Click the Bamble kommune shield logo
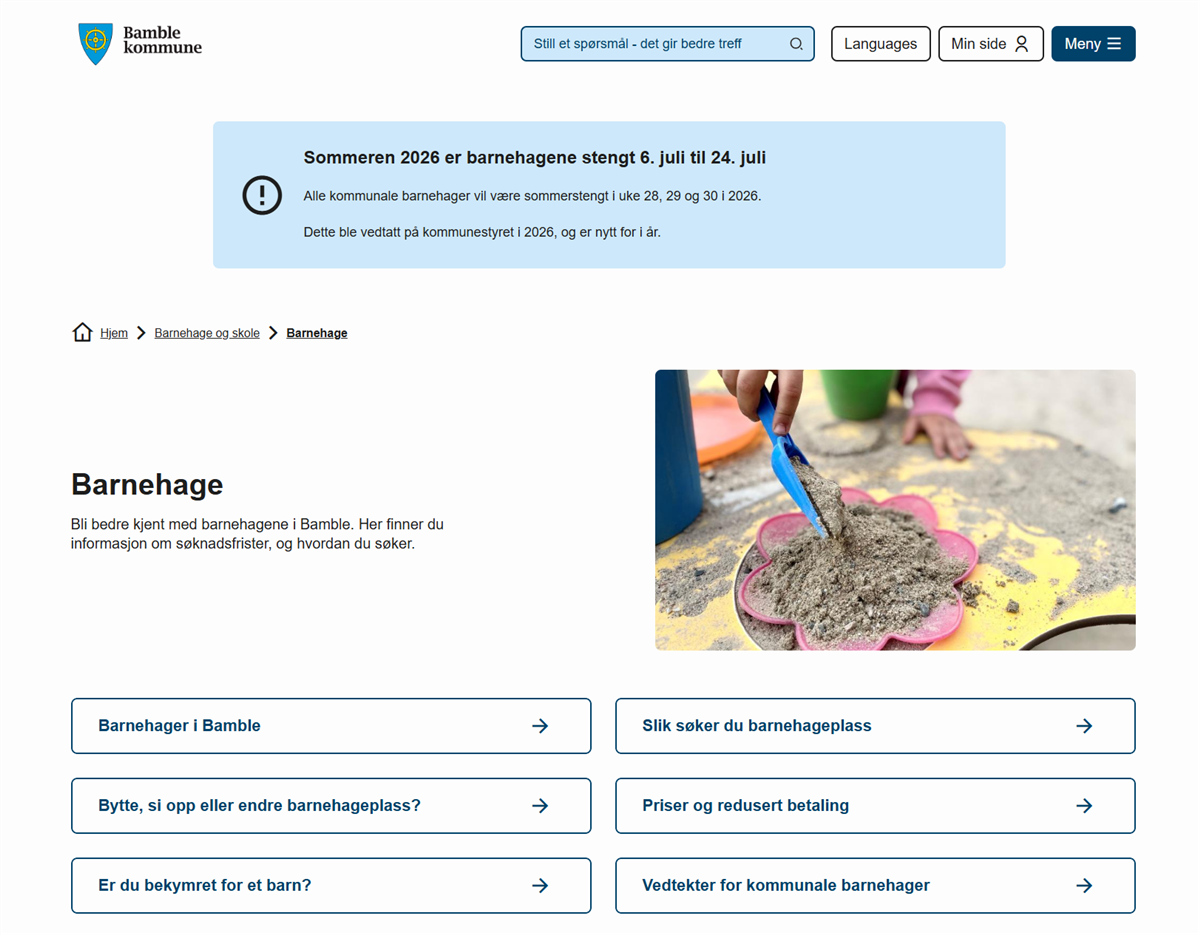Image resolution: width=1200 pixels, height=935 pixels. tap(95, 44)
